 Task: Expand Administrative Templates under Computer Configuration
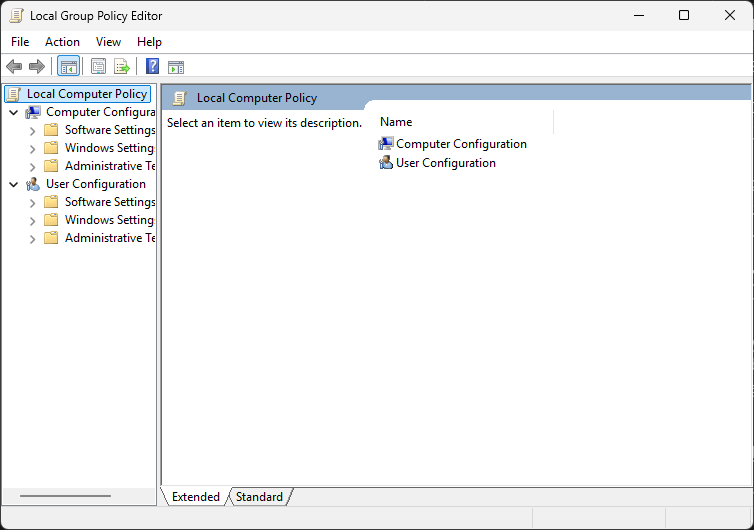click(x=32, y=167)
